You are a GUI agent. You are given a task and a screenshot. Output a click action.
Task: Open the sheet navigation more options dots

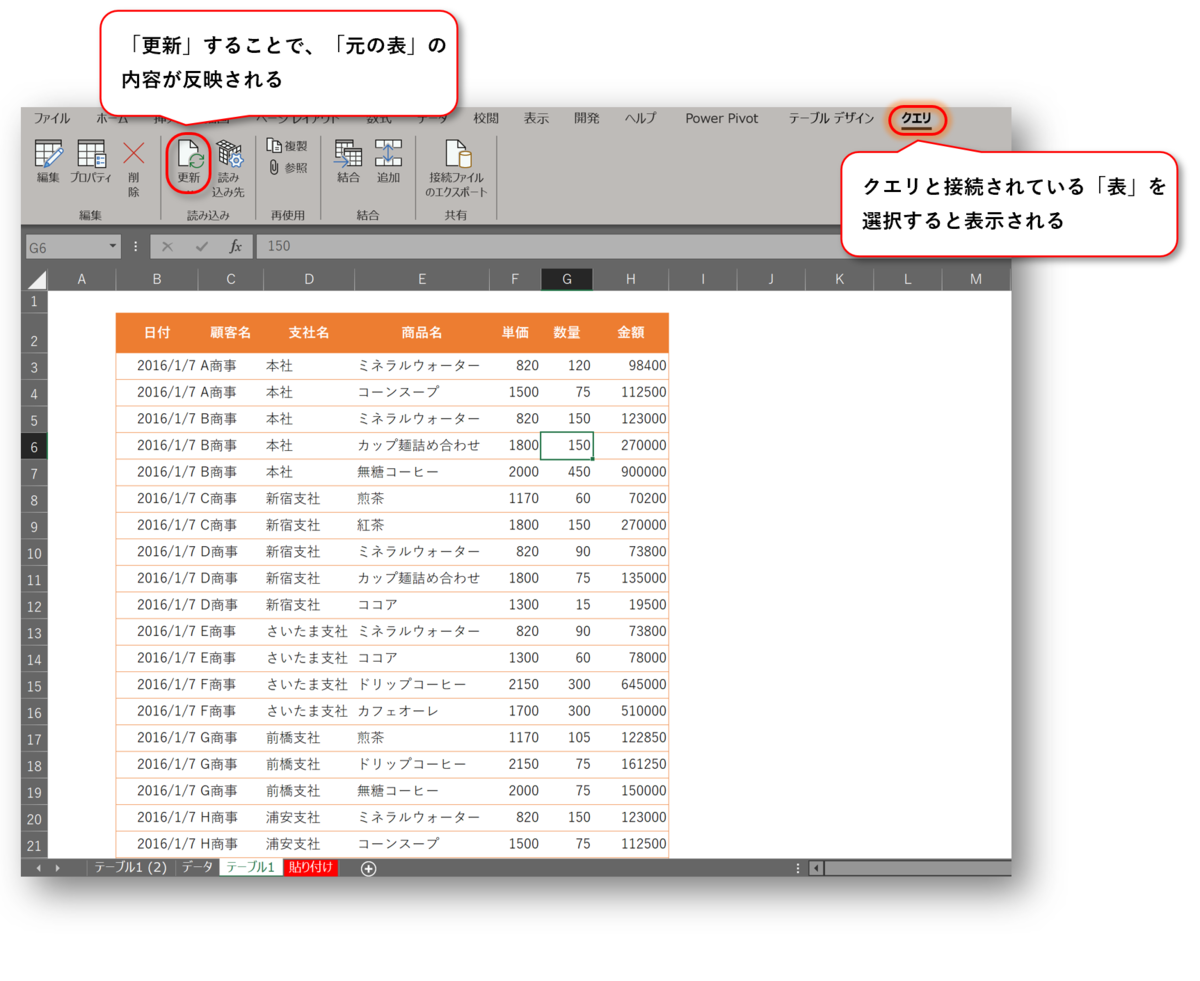tap(797, 869)
